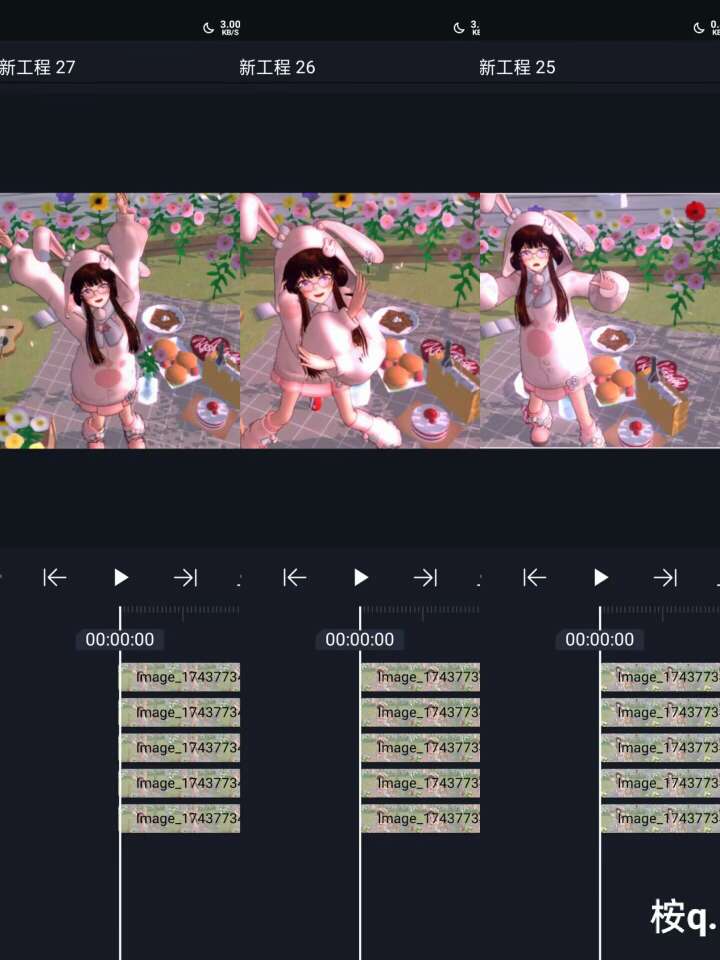This screenshot has width=720, height=960.
Task: Jump to end in 新工程 26 timeline
Action: pos(426,577)
